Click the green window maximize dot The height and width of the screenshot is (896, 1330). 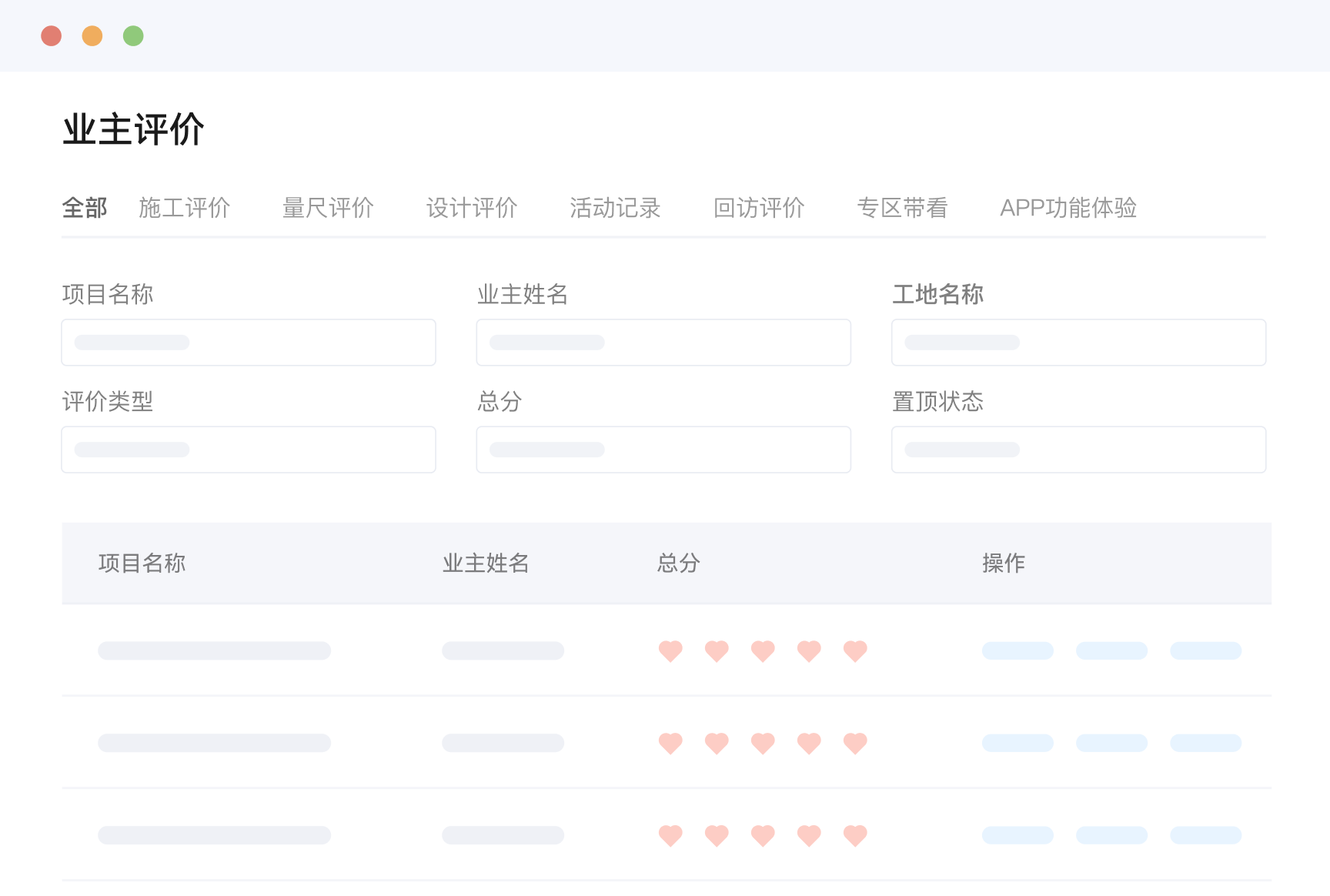coord(133,35)
